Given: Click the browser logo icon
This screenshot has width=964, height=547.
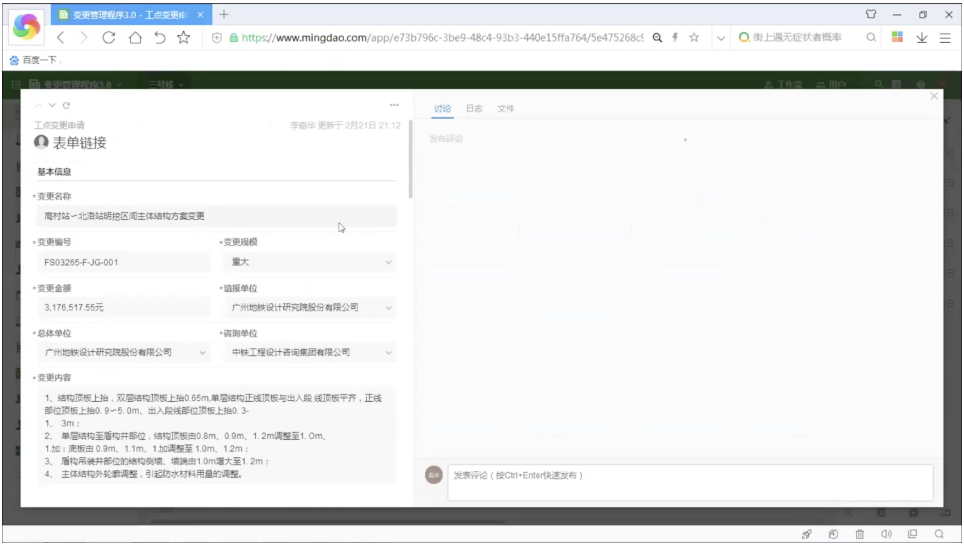Looking at the screenshot, I should coord(26,26).
